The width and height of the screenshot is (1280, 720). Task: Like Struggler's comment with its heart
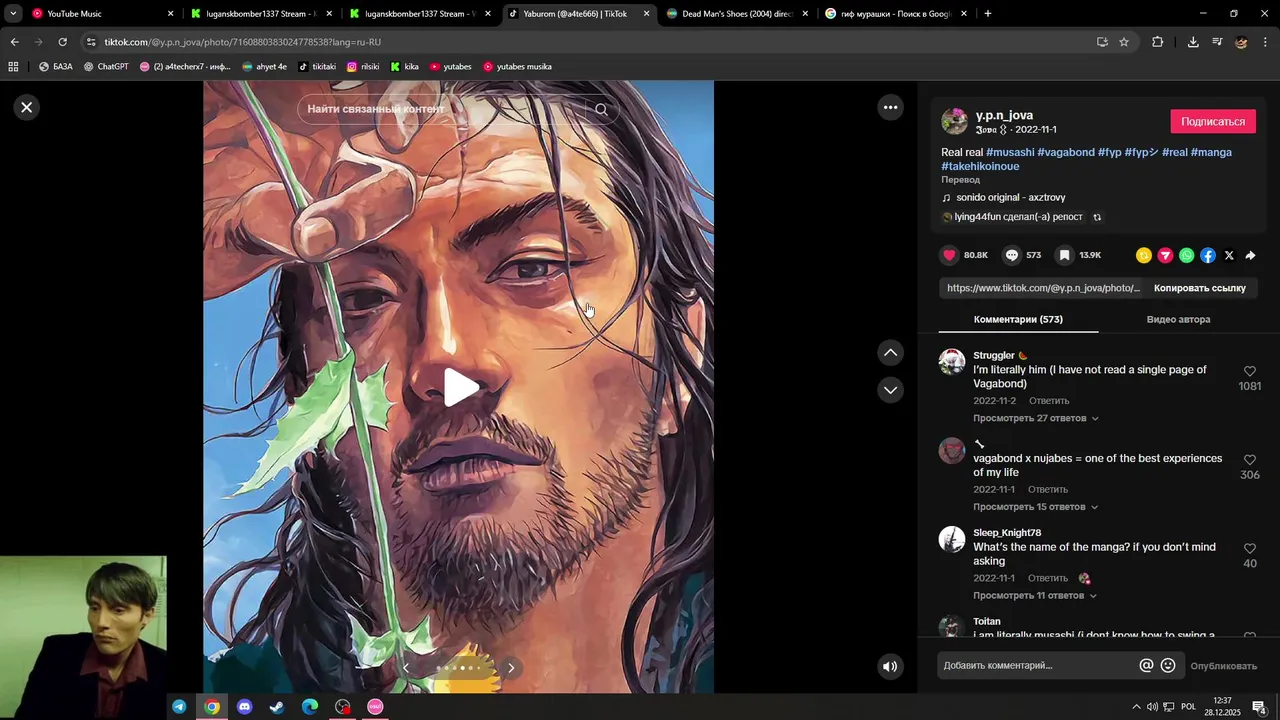[1250, 371]
